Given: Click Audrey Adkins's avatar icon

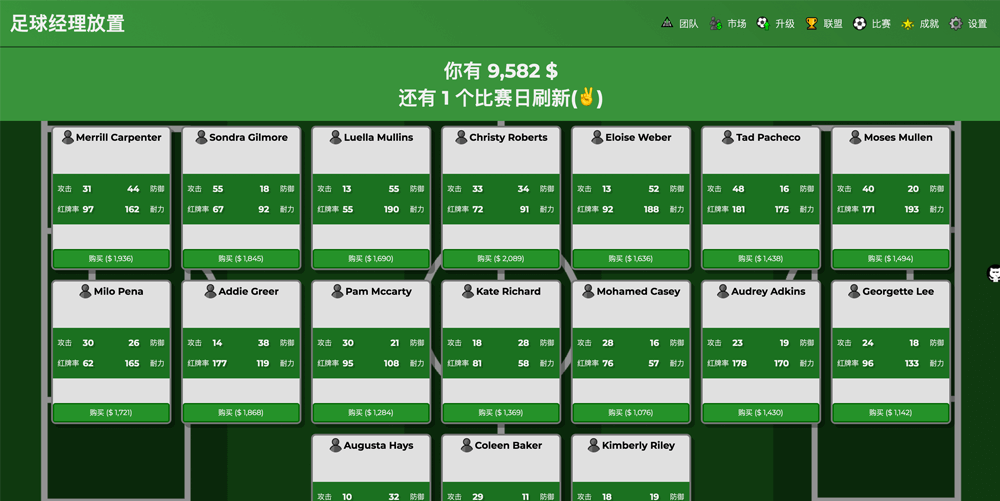Looking at the screenshot, I should (723, 291).
